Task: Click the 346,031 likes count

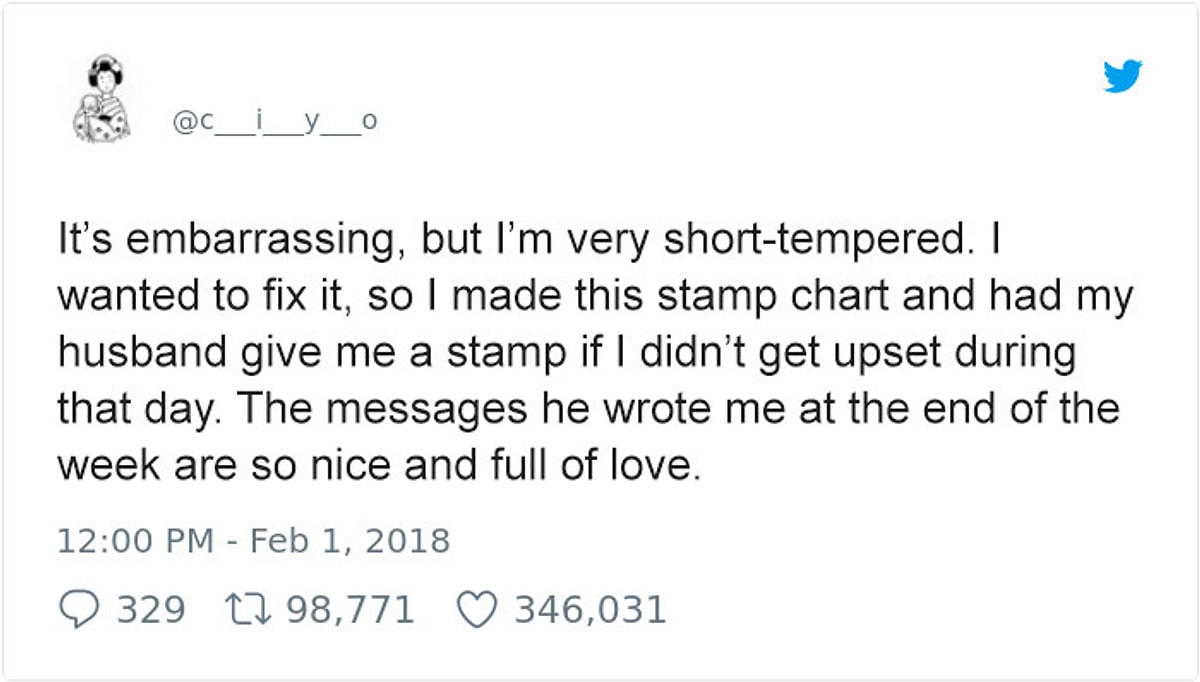Action: 590,609
